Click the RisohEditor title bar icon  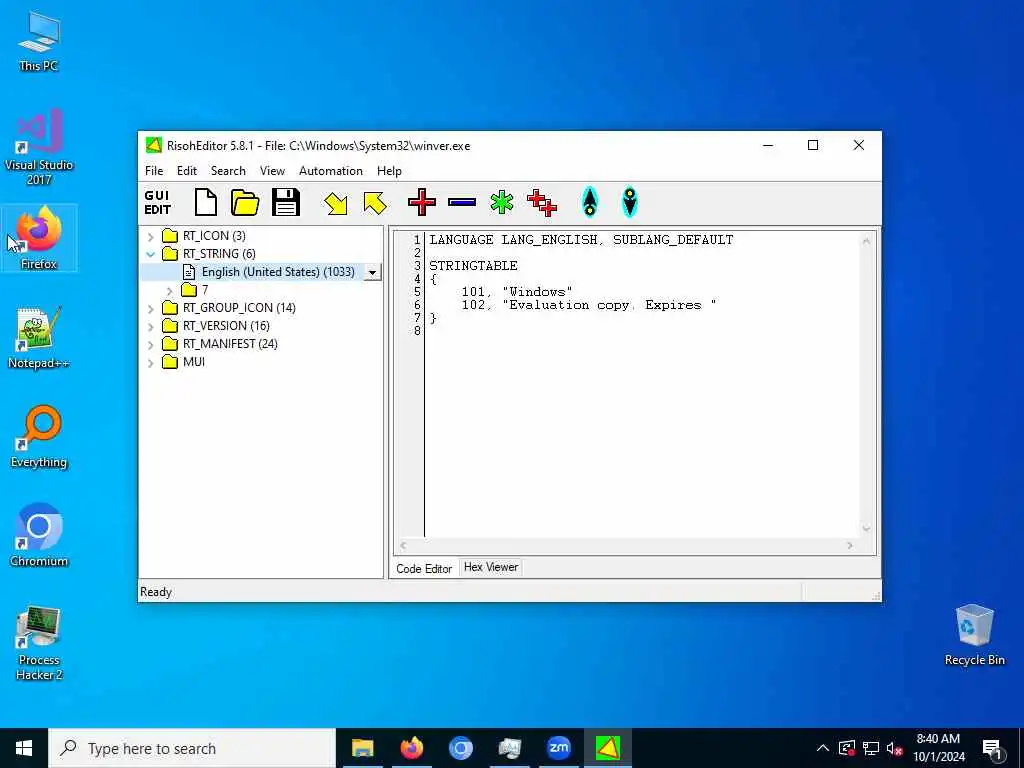[153, 145]
